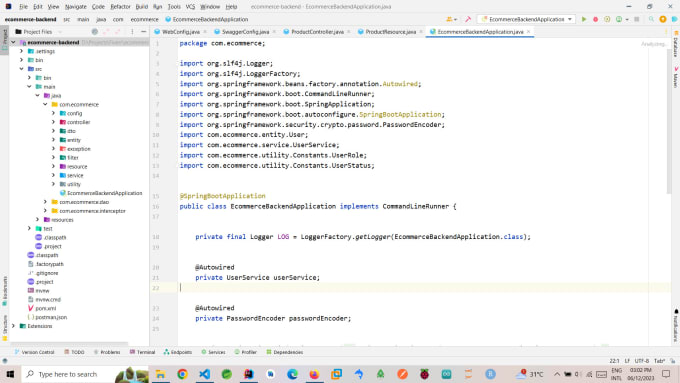Switch to the ProductController.java tab

click(x=317, y=32)
